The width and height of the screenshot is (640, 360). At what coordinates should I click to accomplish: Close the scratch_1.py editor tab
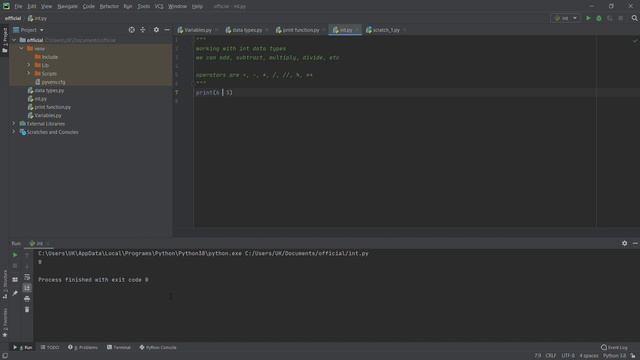(x=404, y=30)
